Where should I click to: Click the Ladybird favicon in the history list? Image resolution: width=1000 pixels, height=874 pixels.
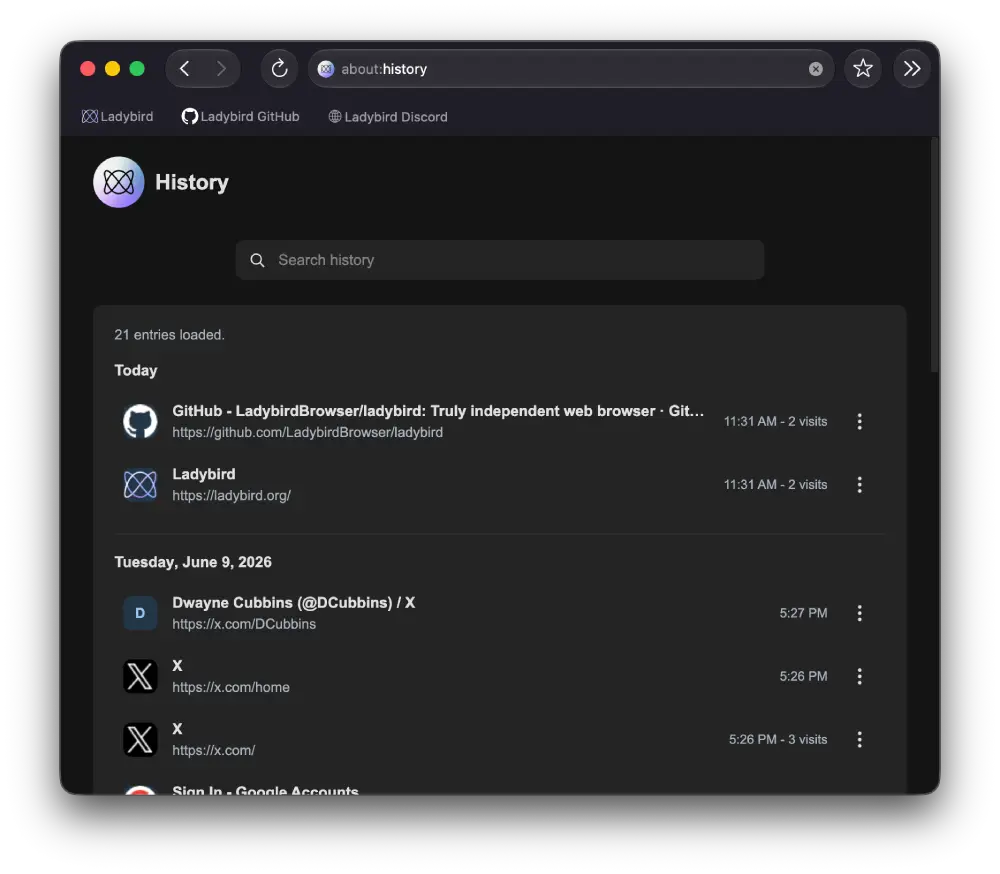tap(140, 485)
